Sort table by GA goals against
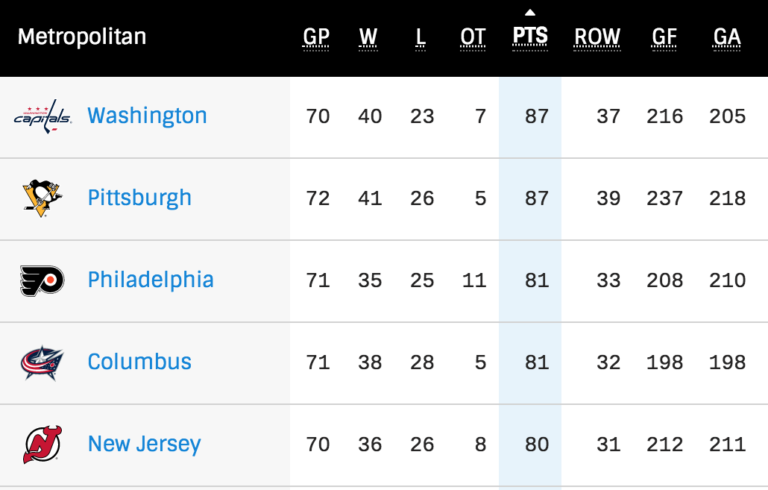Screen dimensions: 768x490 (x=727, y=38)
